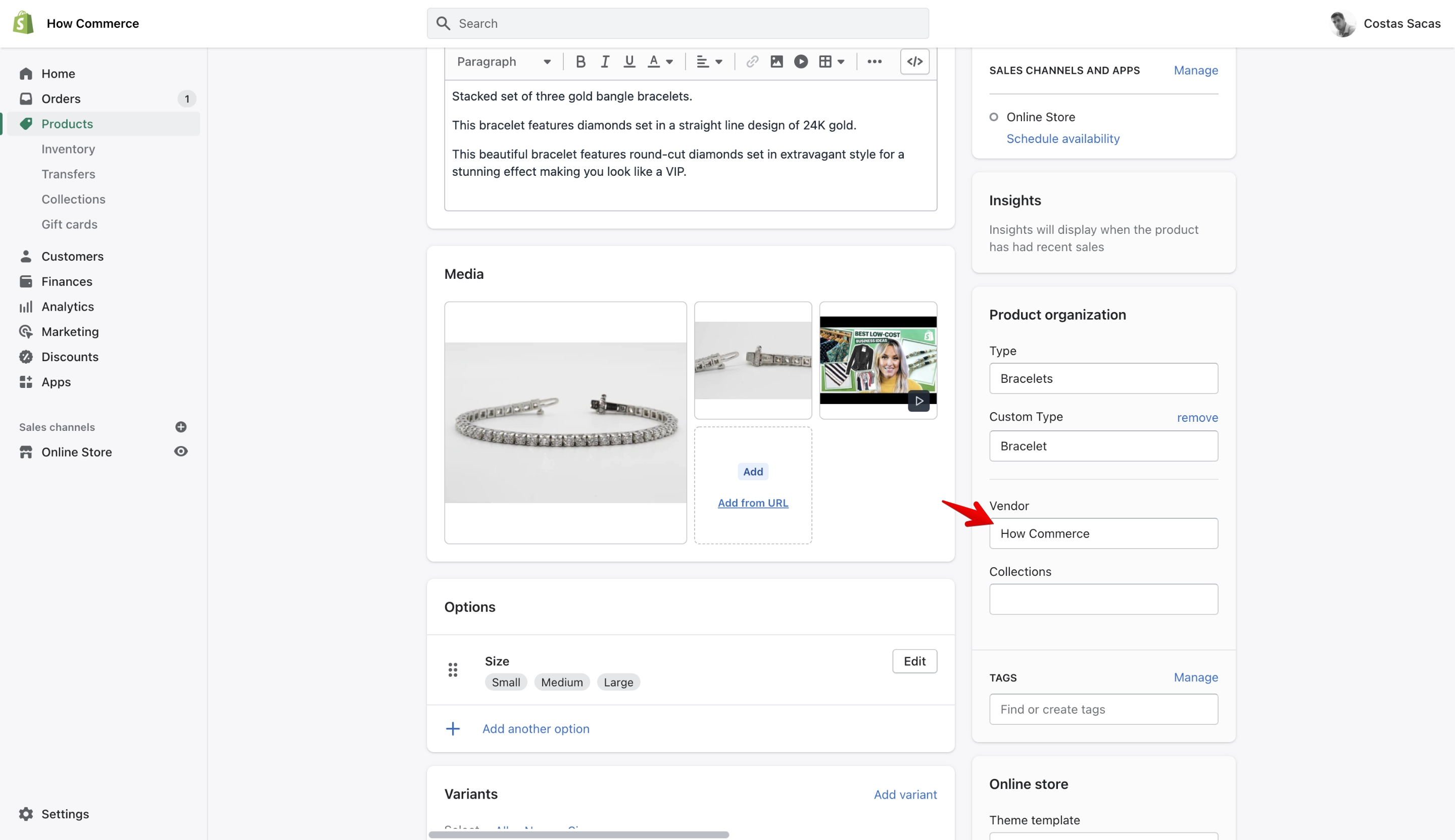Click the Large size tag
This screenshot has width=1455, height=840.
[618, 682]
